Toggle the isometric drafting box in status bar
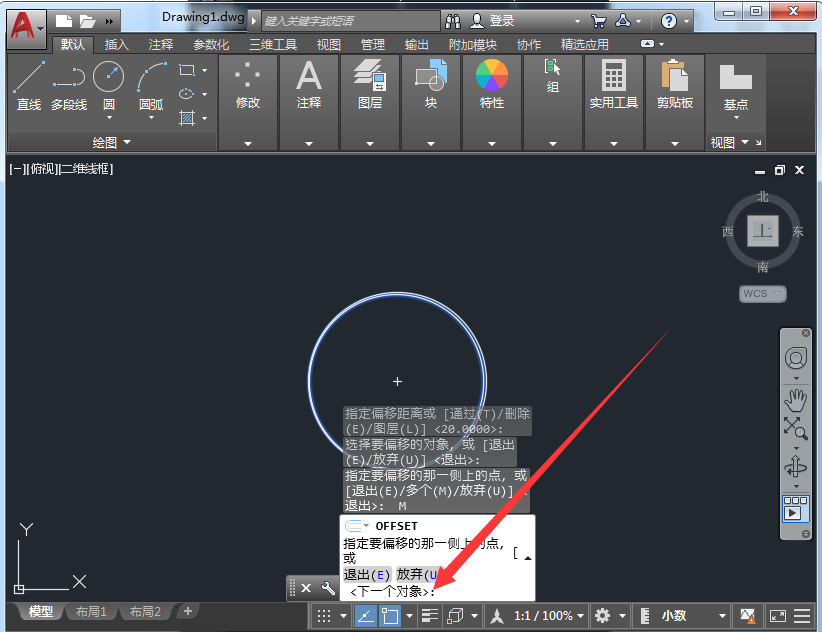Screen dimensions: 822x632 pyautogui.click(x=455, y=616)
